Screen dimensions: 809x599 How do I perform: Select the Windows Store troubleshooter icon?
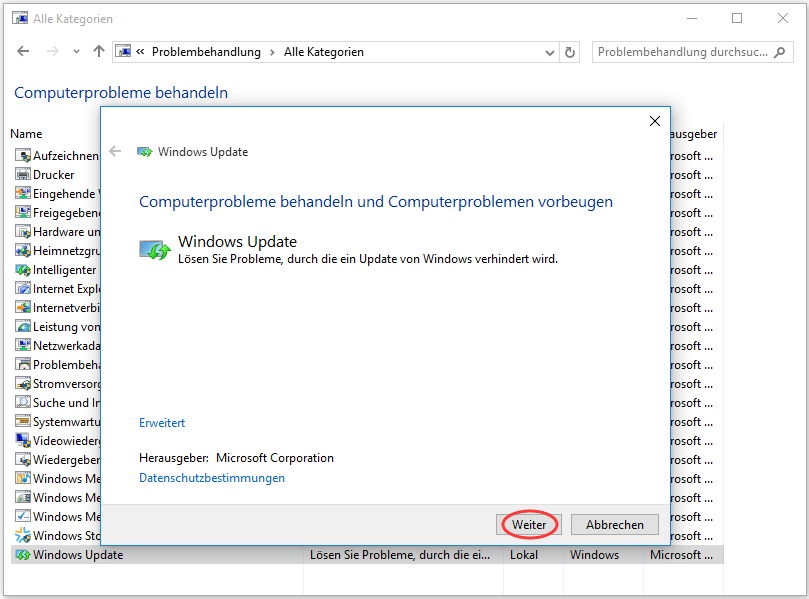click(23, 536)
